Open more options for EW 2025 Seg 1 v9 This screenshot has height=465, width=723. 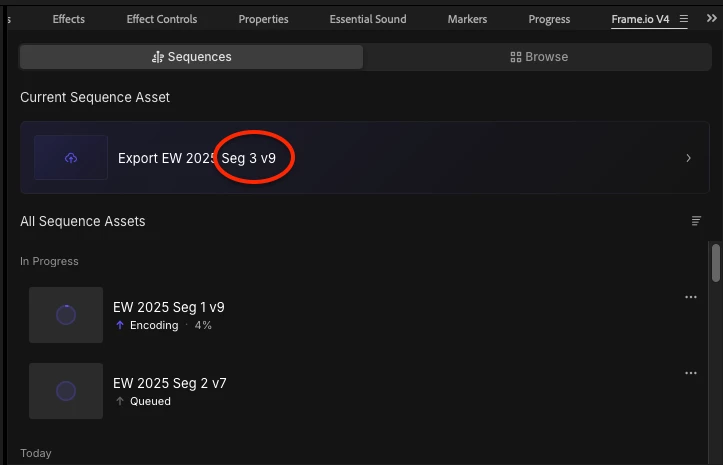691,297
